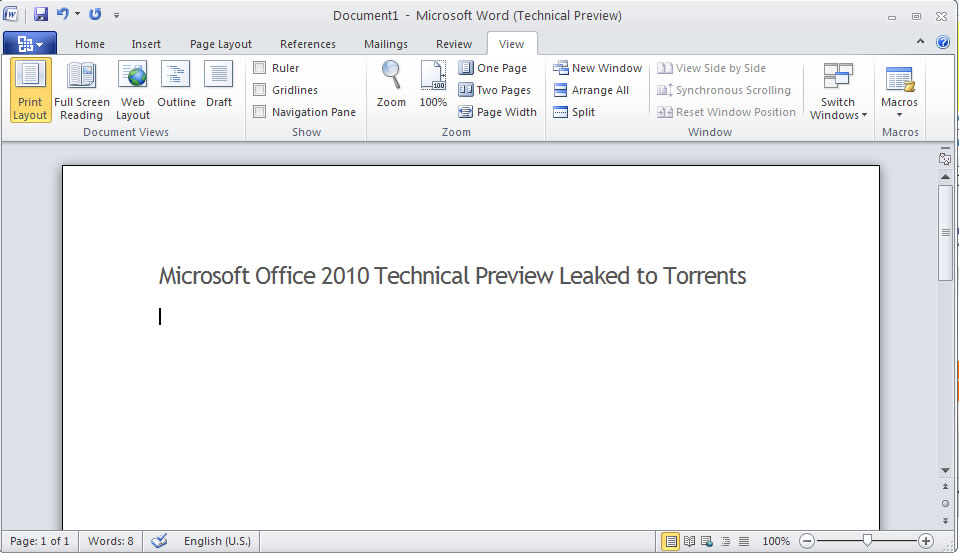Screen dimensions: 959x553
Task: Open the Words: 8 count
Action: point(111,541)
